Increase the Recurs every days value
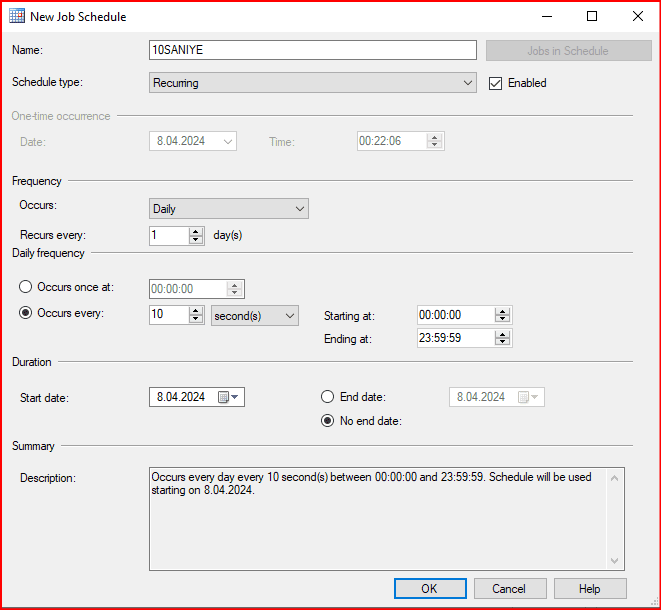The height and width of the screenshot is (610, 661). tap(196, 231)
